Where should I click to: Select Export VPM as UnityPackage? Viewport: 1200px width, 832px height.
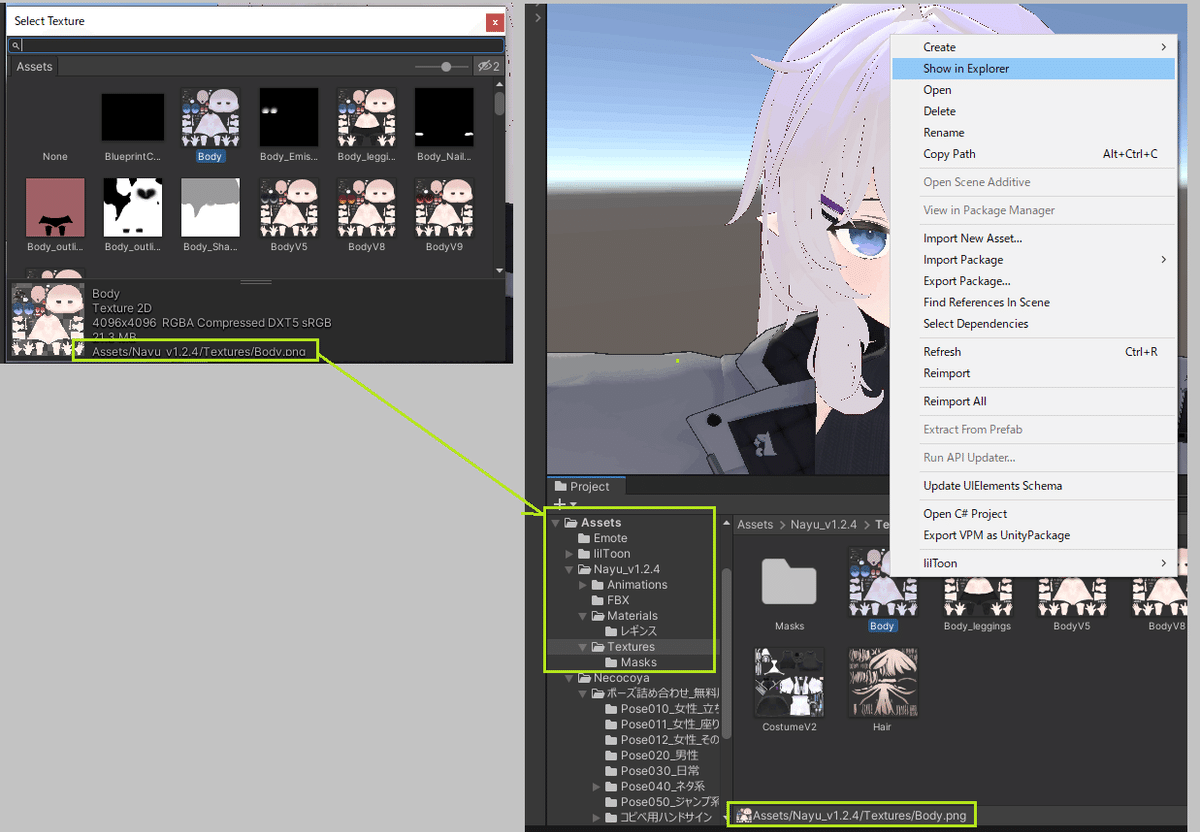1033,535
